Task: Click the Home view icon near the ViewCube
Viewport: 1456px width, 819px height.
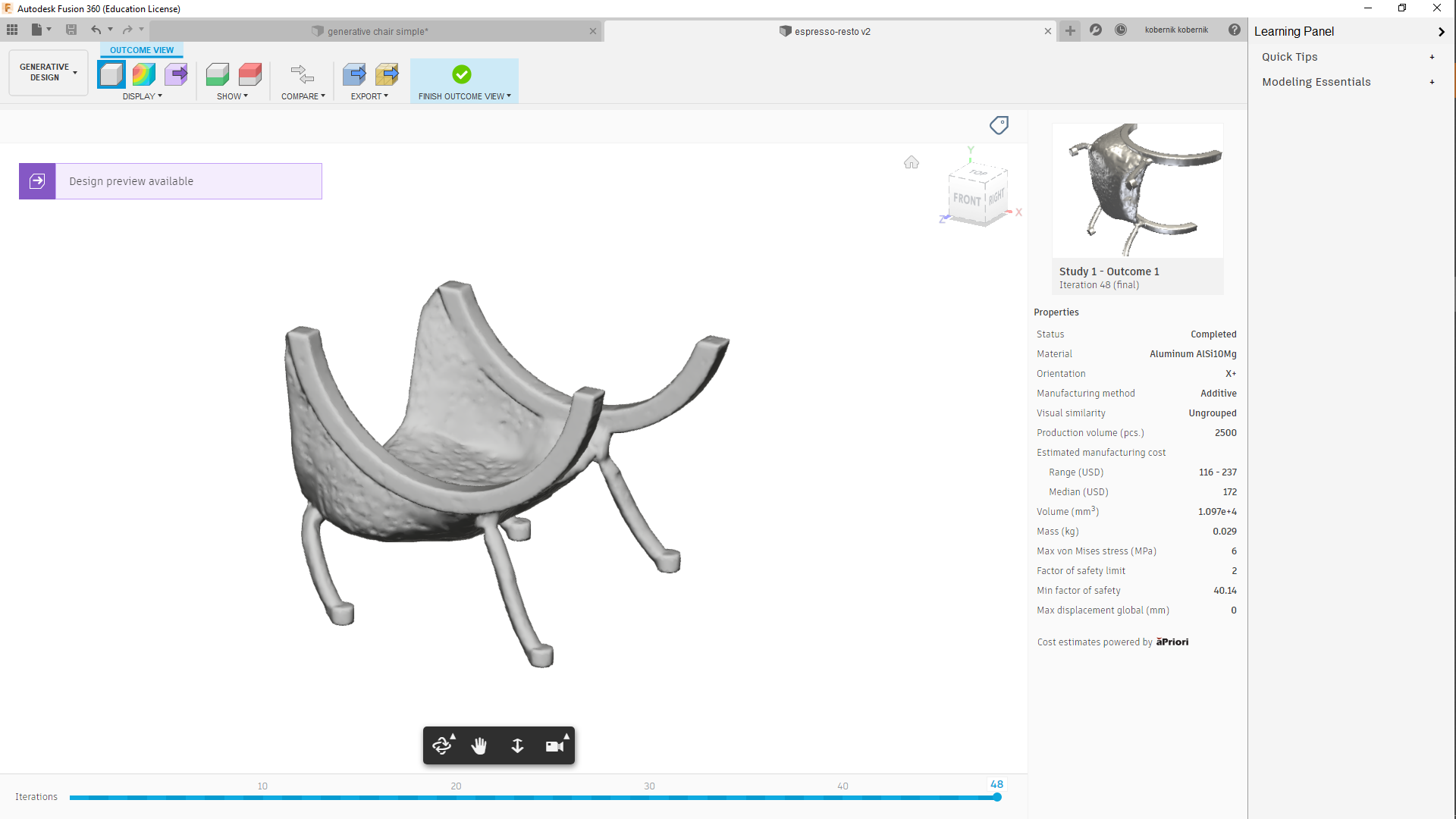Action: [x=912, y=162]
